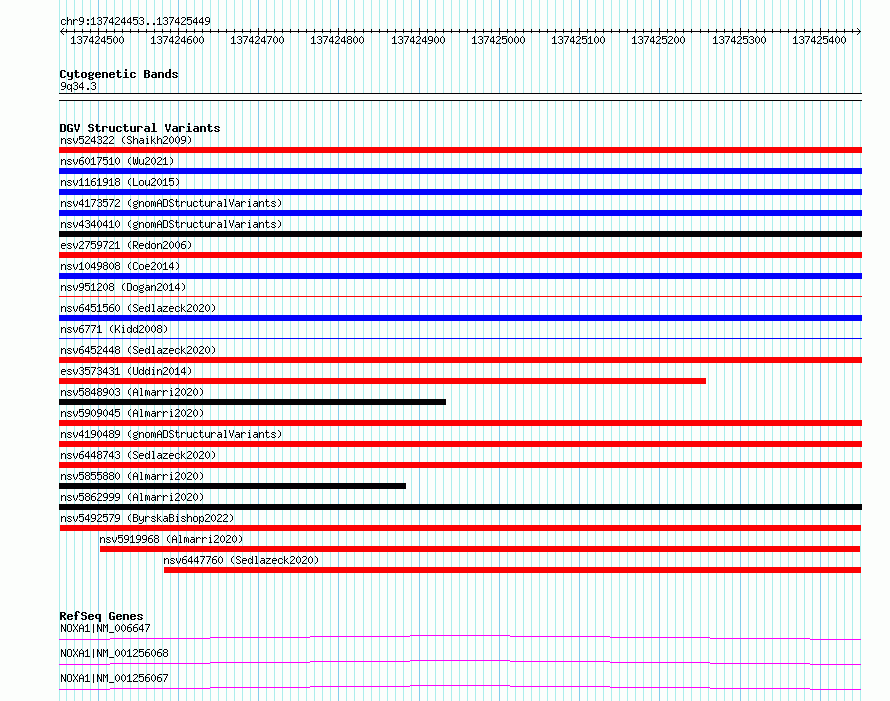Select the red bar under nsv6447760
The width and height of the screenshot is (890, 701).
(513, 570)
